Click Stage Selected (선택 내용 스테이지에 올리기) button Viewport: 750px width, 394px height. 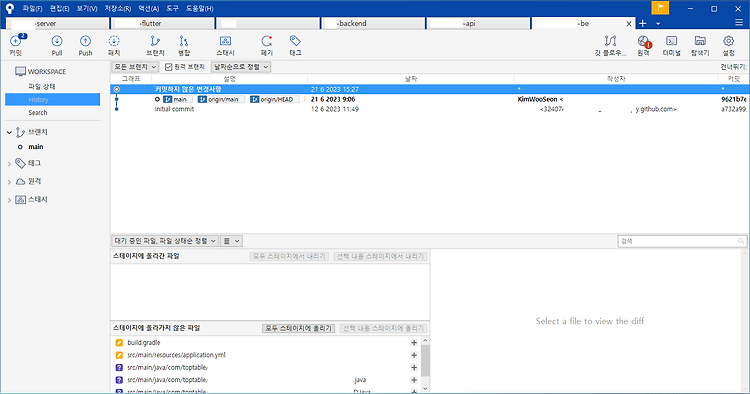coord(384,328)
